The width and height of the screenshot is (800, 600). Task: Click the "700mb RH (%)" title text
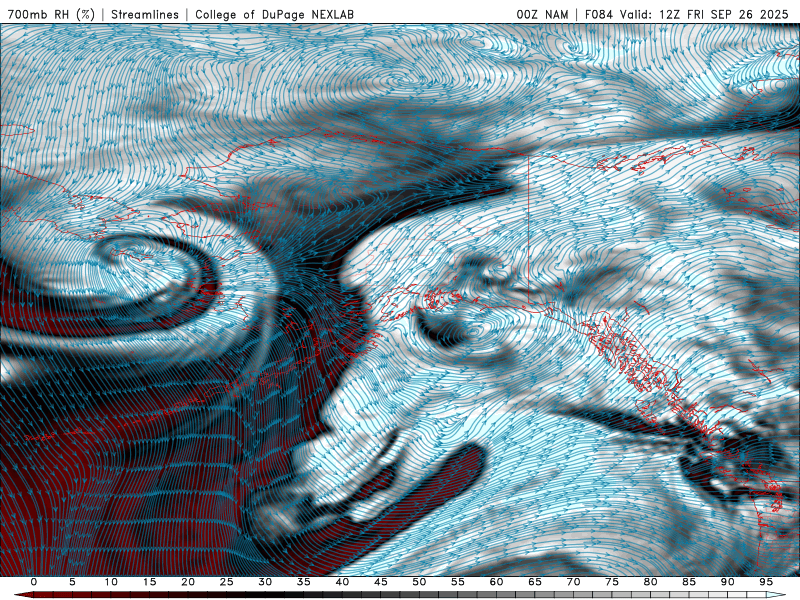(52, 14)
